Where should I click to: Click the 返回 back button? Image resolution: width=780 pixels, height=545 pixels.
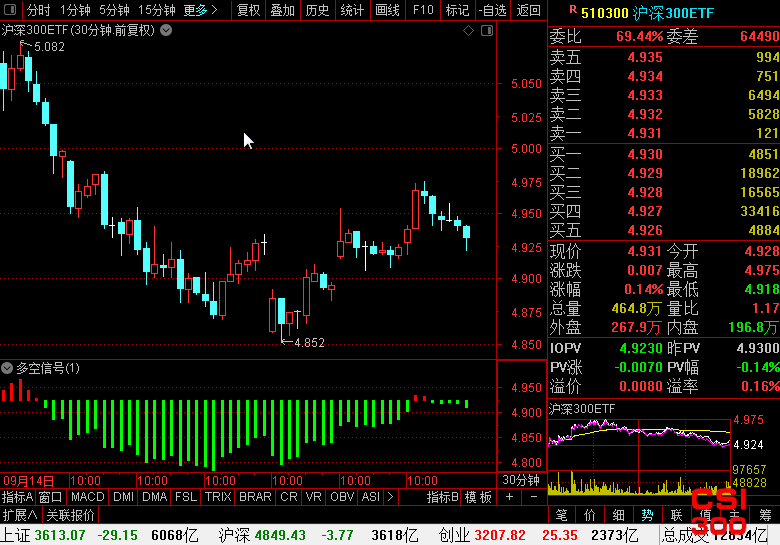[528, 10]
